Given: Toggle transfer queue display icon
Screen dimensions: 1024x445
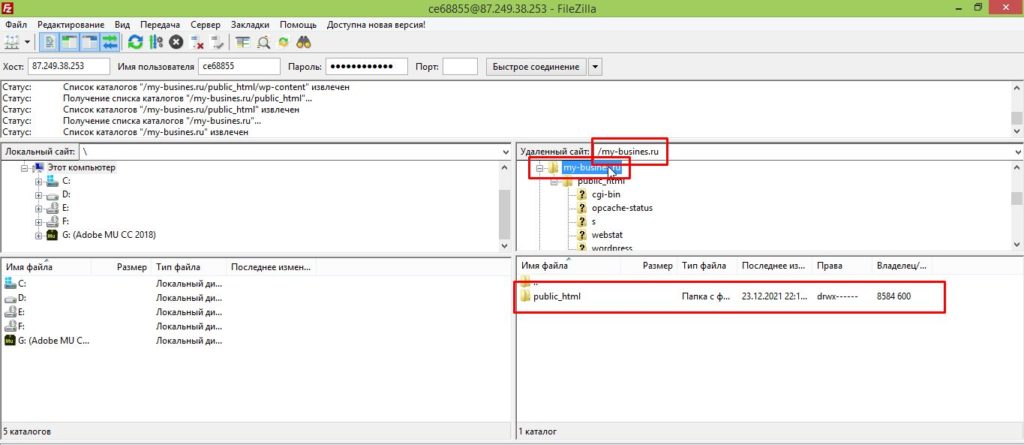Looking at the screenshot, I should 109,42.
